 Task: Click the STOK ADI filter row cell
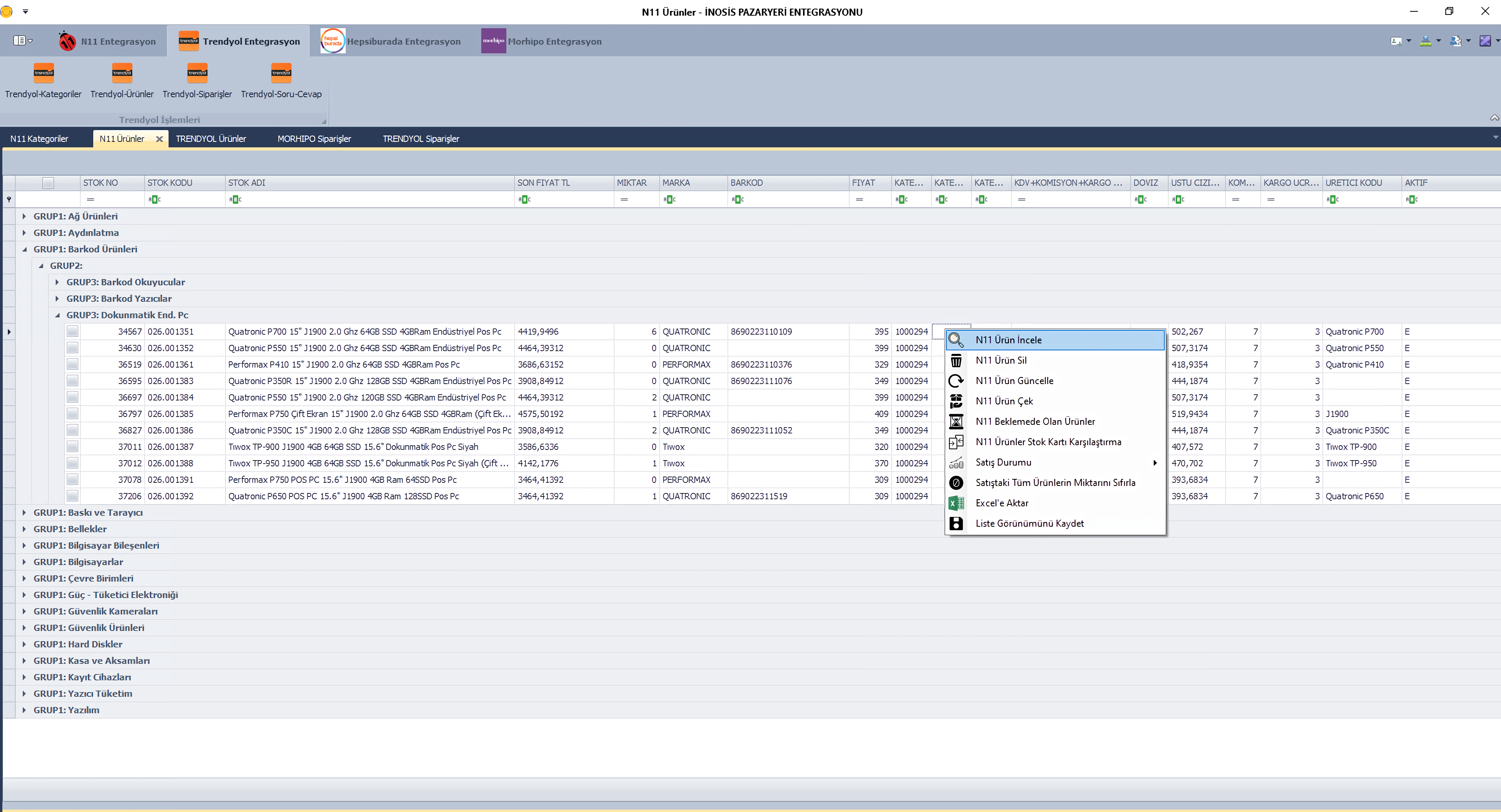click(370, 199)
